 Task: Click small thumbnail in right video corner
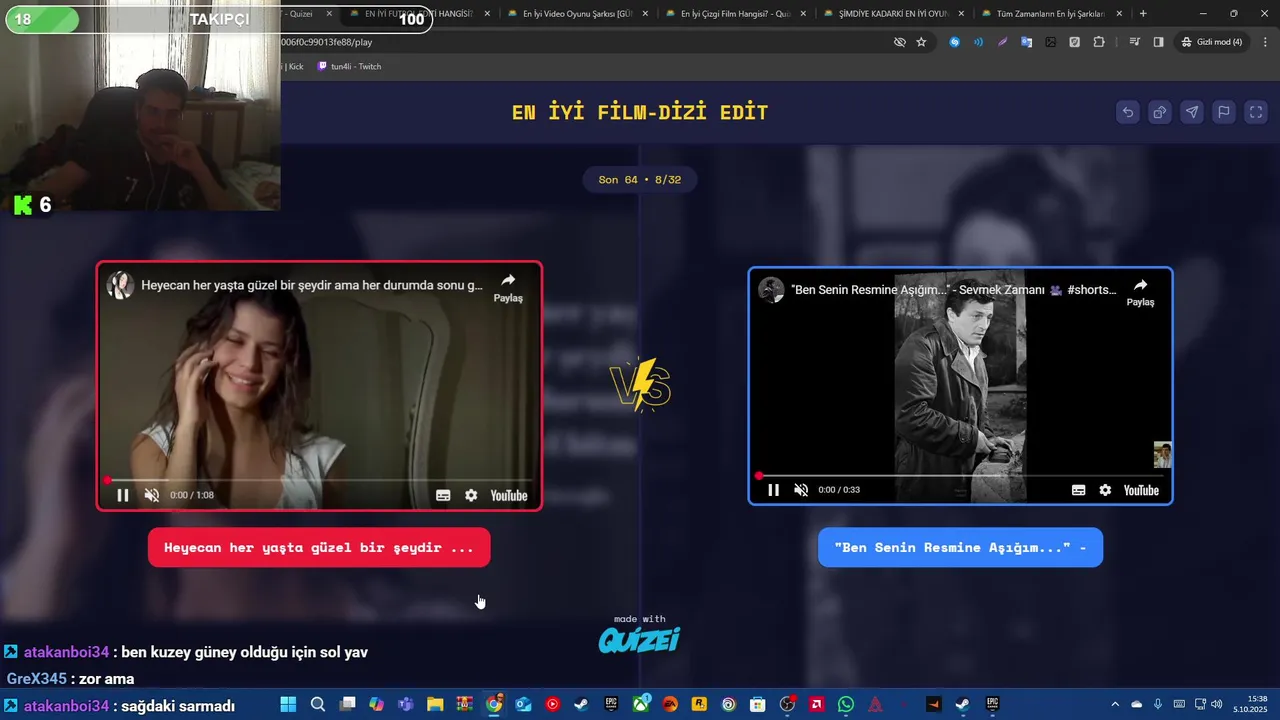click(1162, 455)
